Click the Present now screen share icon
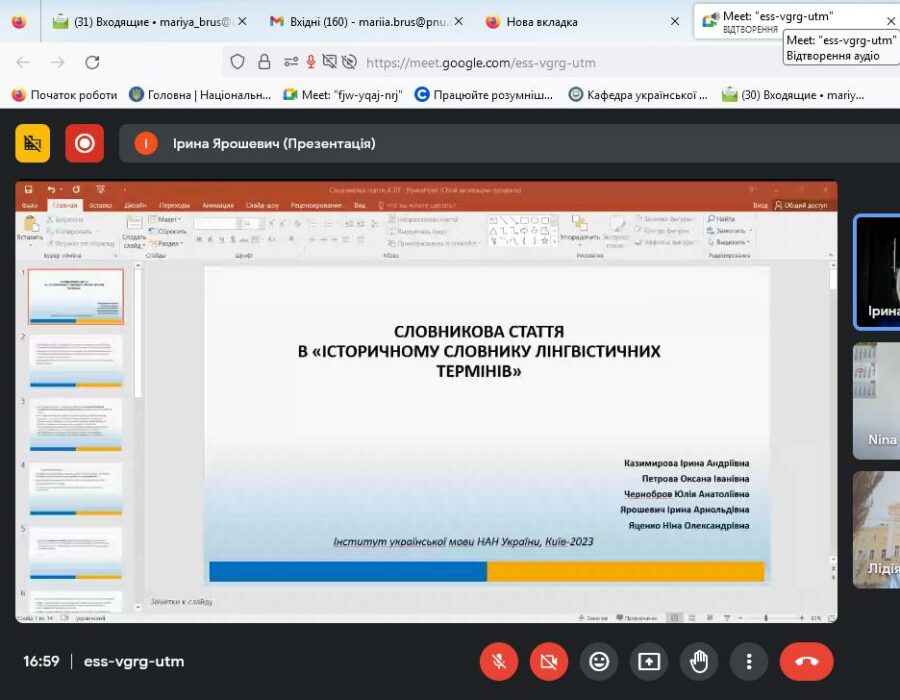The width and height of the screenshot is (900, 700). [x=648, y=661]
